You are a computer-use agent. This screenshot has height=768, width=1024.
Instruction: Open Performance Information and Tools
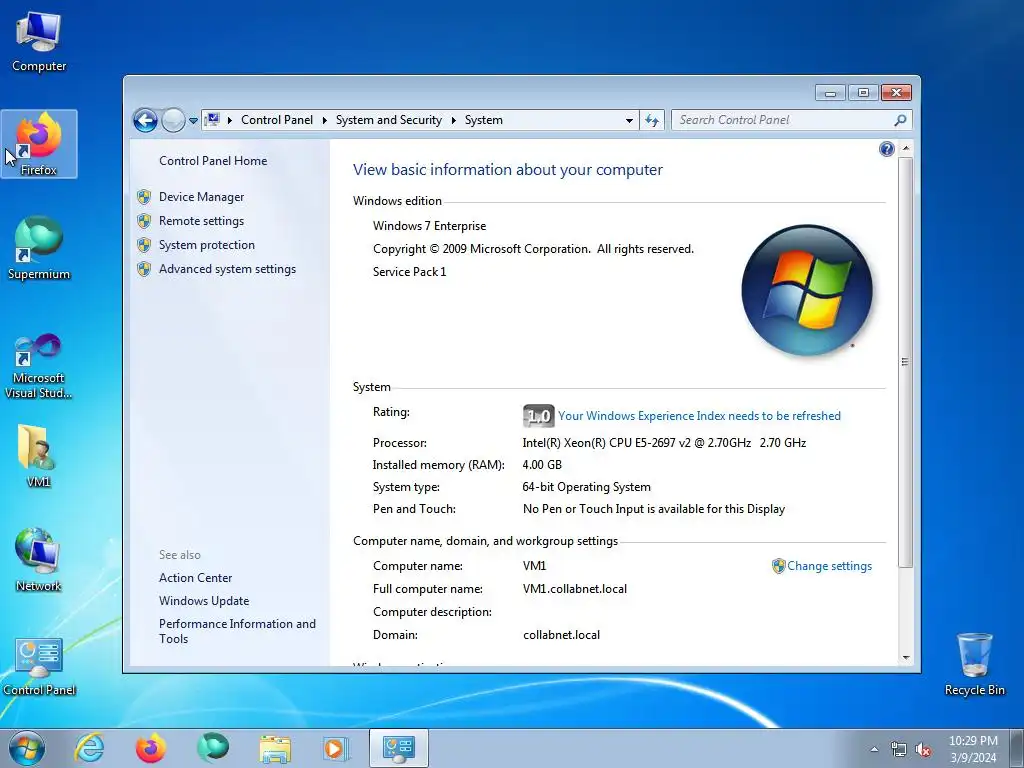[237, 631]
